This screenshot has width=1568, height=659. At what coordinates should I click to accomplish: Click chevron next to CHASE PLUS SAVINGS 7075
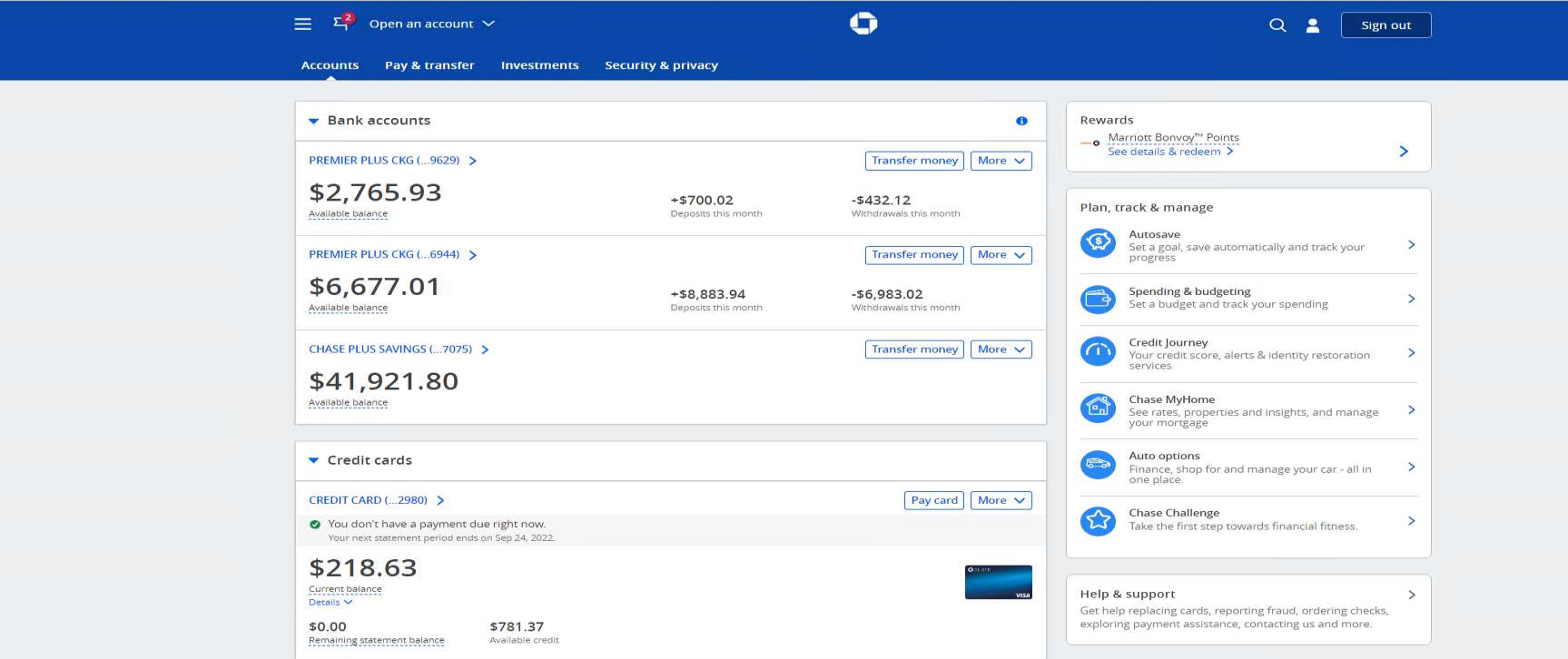coord(485,349)
